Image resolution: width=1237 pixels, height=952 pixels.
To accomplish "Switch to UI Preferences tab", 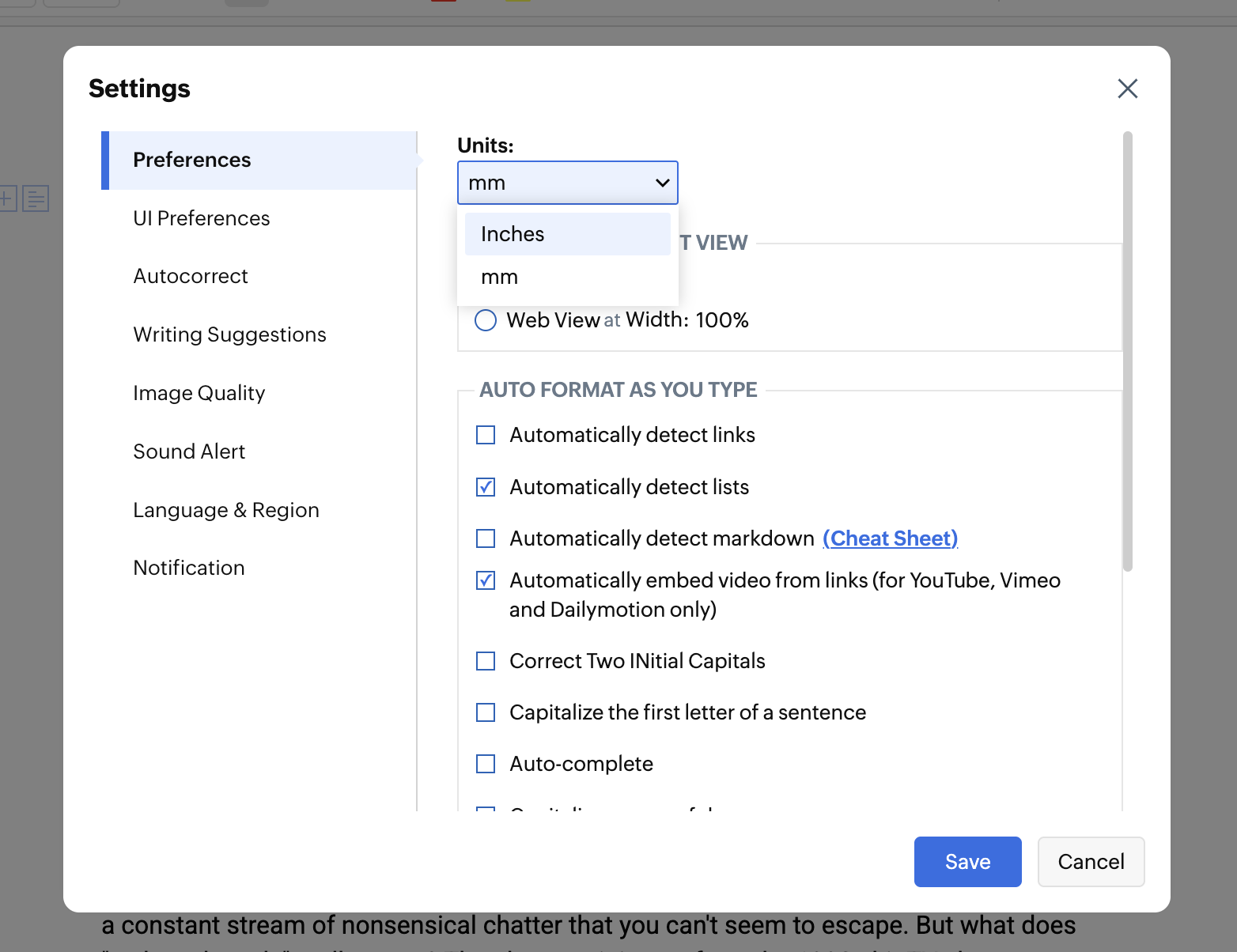I will (x=202, y=218).
